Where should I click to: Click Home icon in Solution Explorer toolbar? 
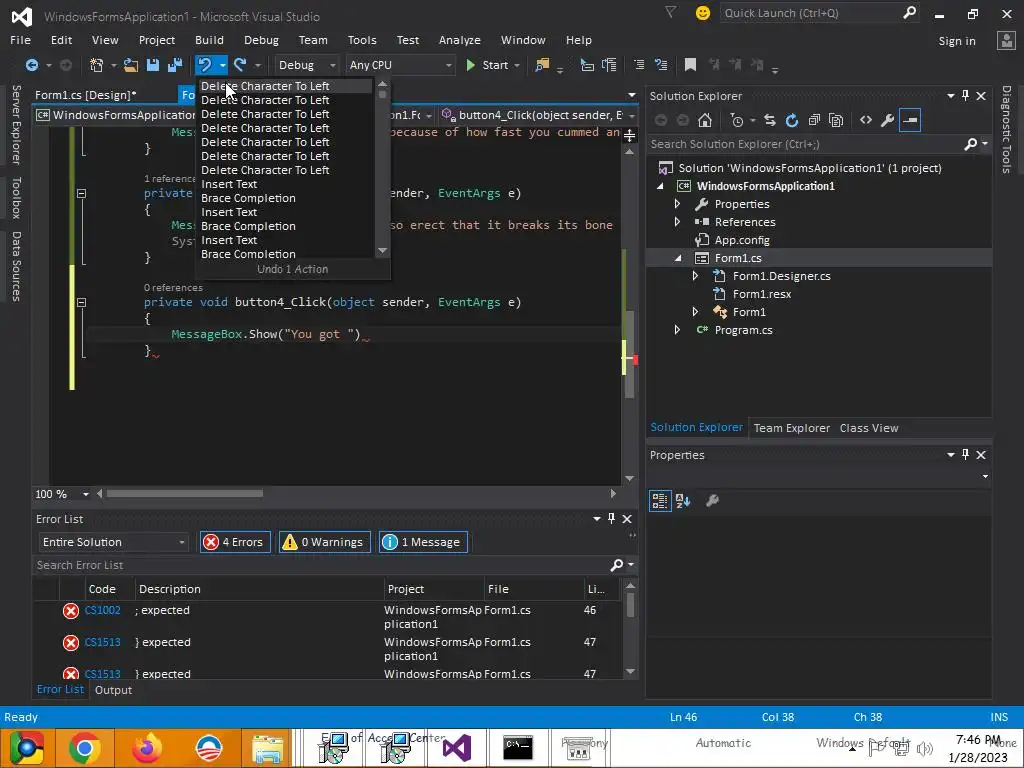click(705, 120)
